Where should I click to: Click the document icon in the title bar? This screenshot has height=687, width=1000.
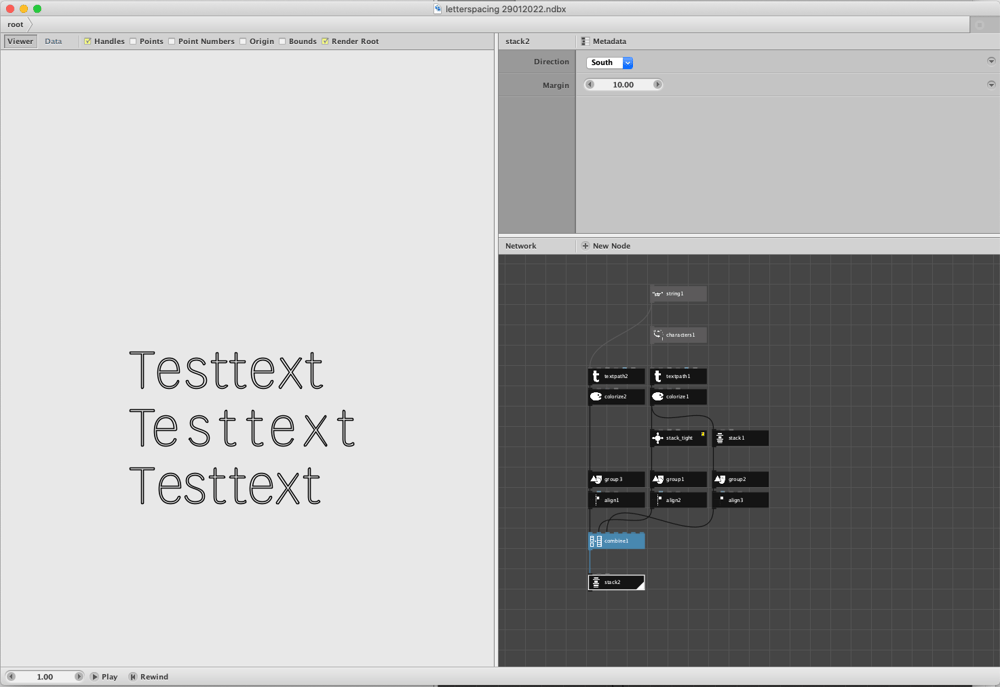point(438,9)
